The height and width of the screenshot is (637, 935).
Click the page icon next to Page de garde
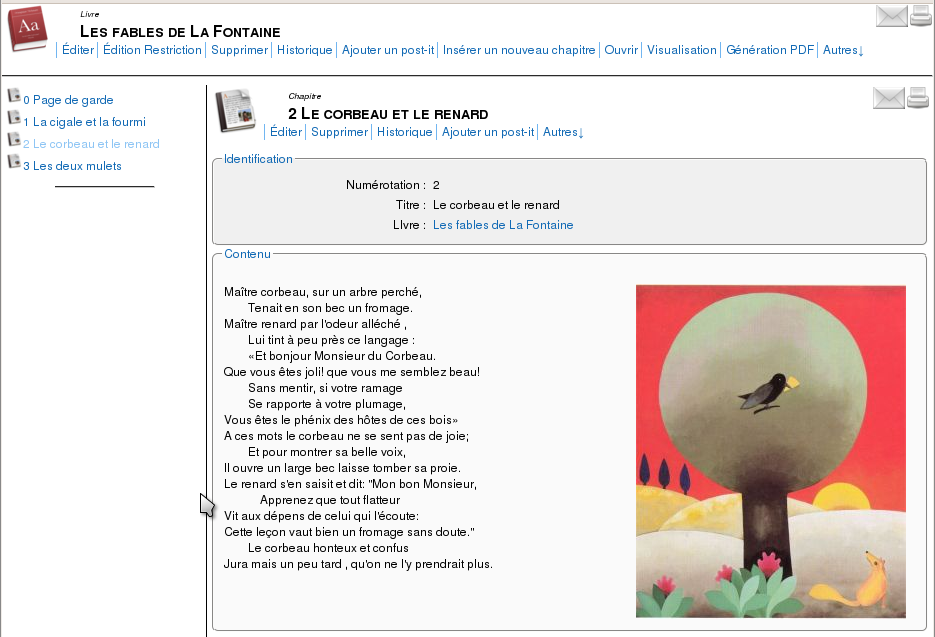(14, 95)
